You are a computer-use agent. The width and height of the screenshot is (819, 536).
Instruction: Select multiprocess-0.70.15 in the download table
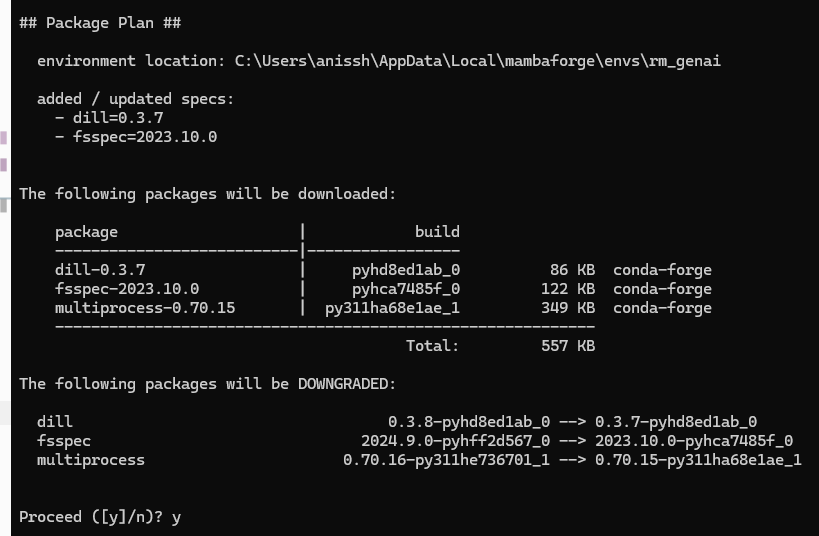(x=145, y=308)
